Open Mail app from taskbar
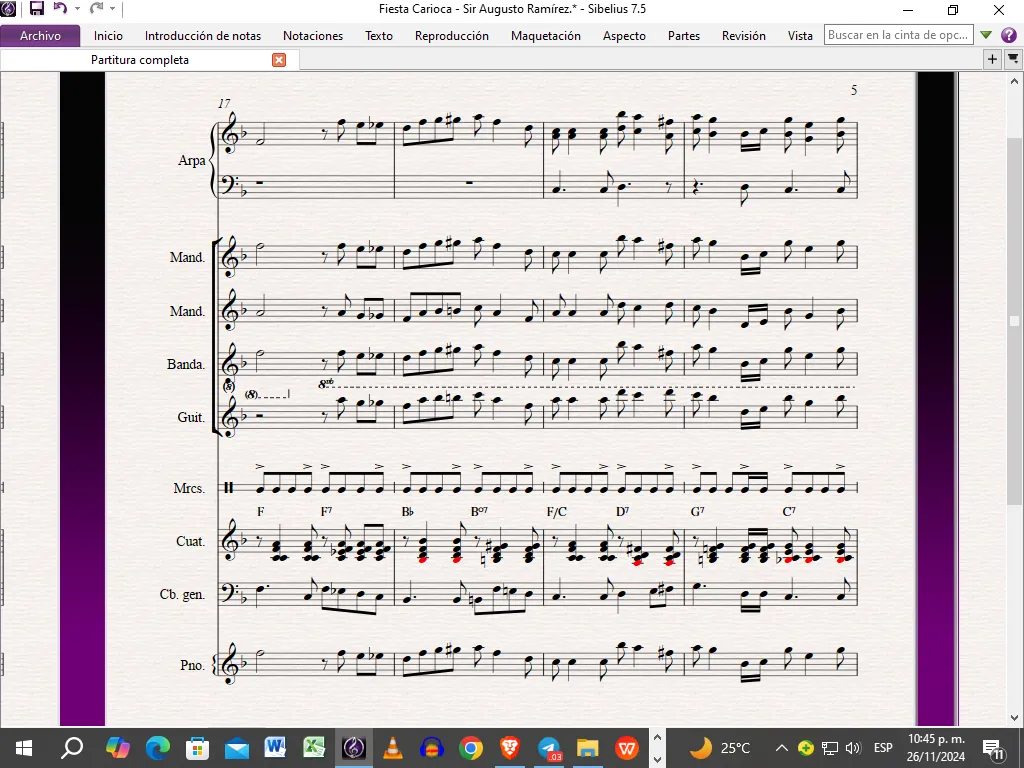 tap(236, 748)
